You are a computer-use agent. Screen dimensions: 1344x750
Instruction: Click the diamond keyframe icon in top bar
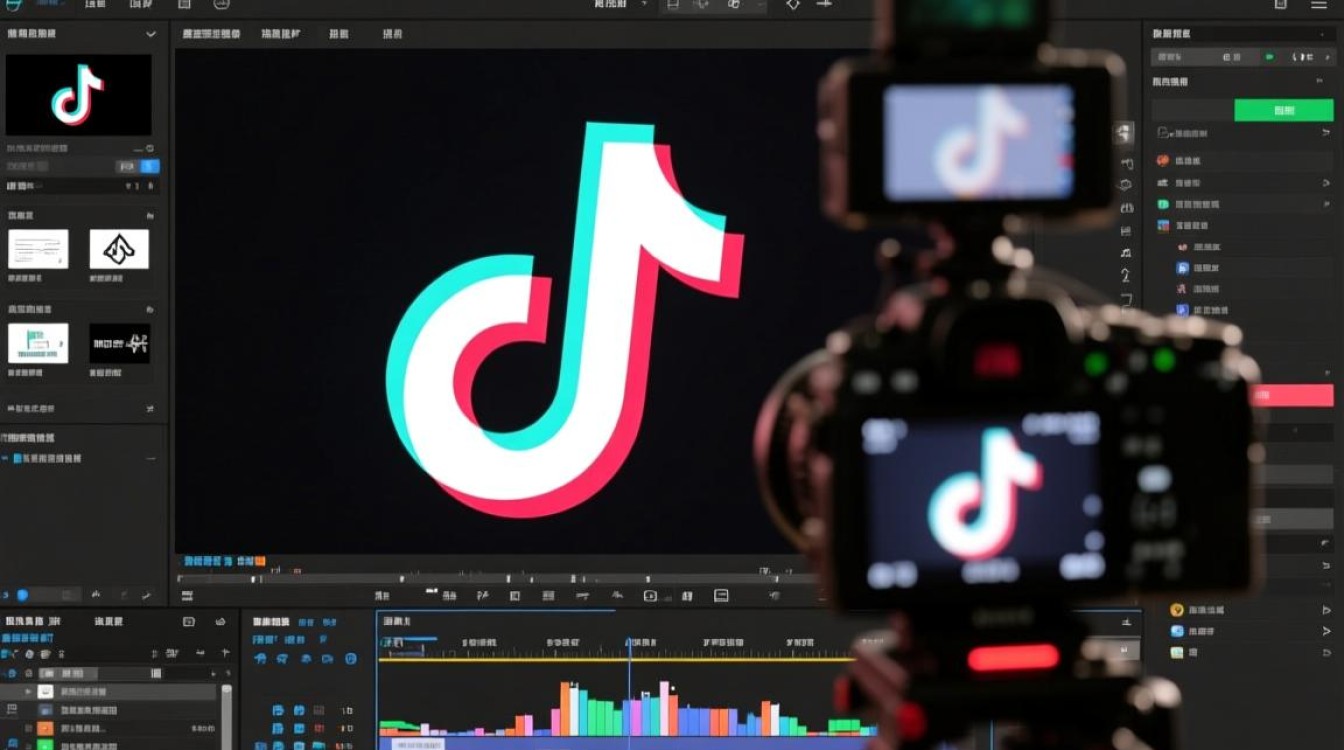(x=793, y=5)
